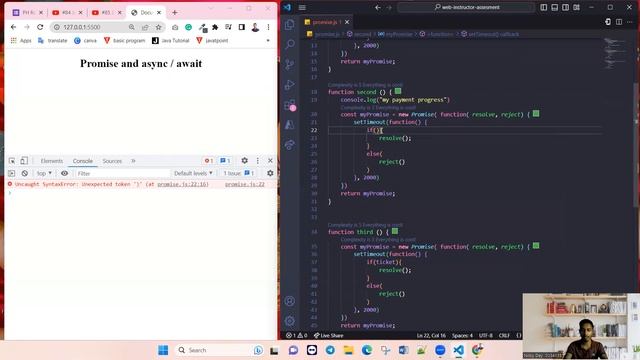The image size is (640, 360).
Task: Click DevTools inspect element icon
Action: pos(12,161)
